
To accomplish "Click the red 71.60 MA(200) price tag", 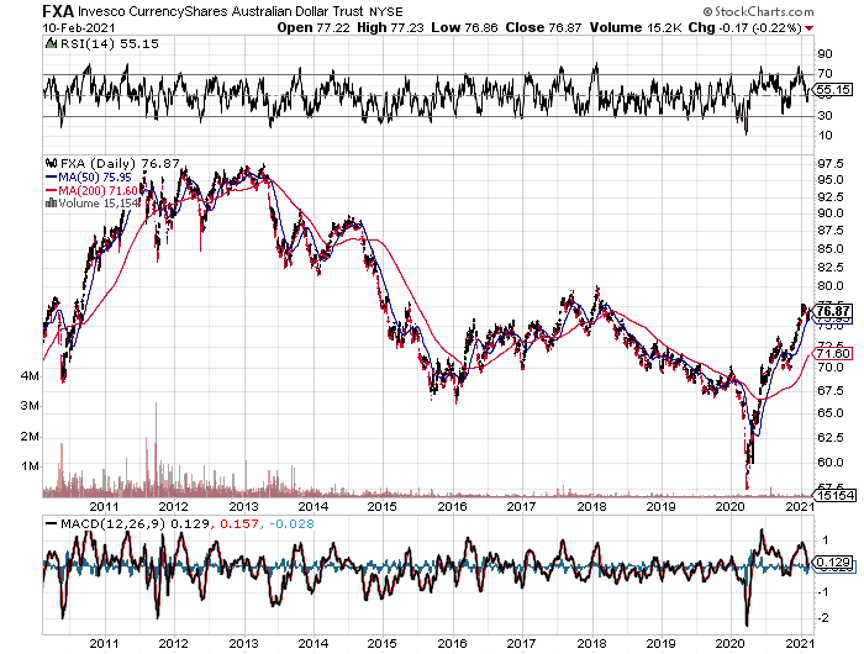I will pyautogui.click(x=832, y=354).
